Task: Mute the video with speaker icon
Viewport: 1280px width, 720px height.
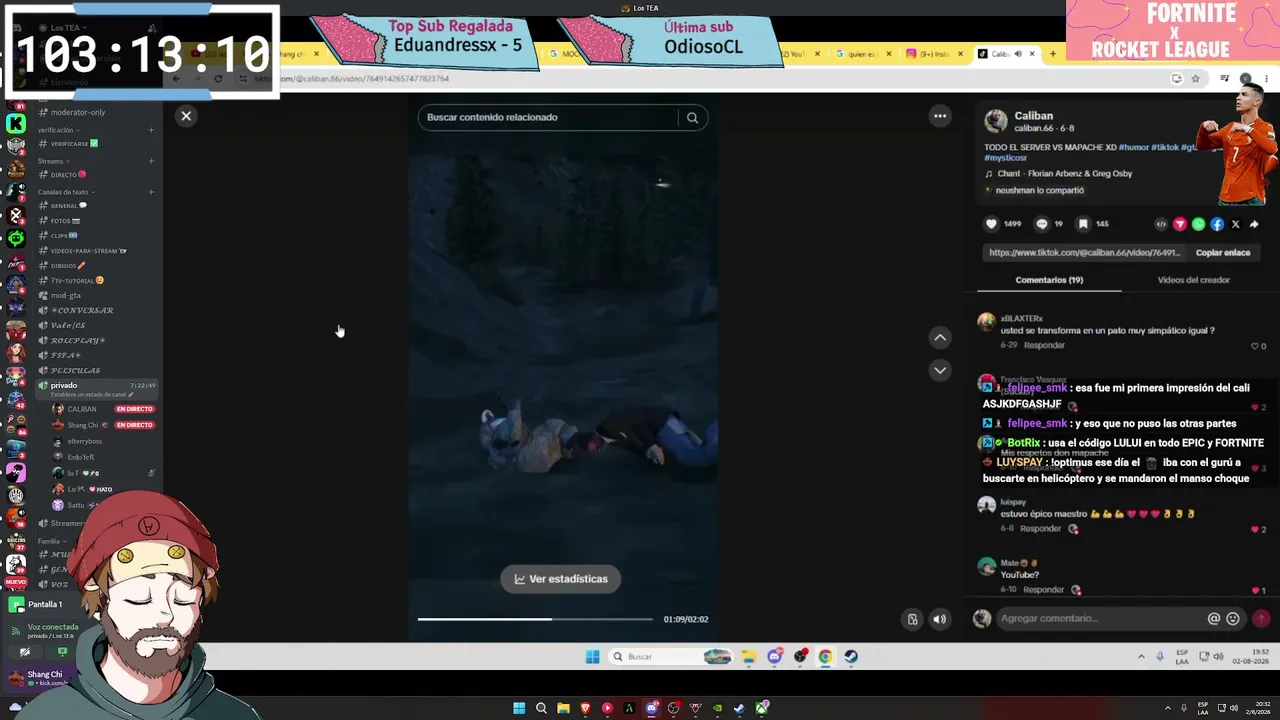Action: [x=939, y=619]
